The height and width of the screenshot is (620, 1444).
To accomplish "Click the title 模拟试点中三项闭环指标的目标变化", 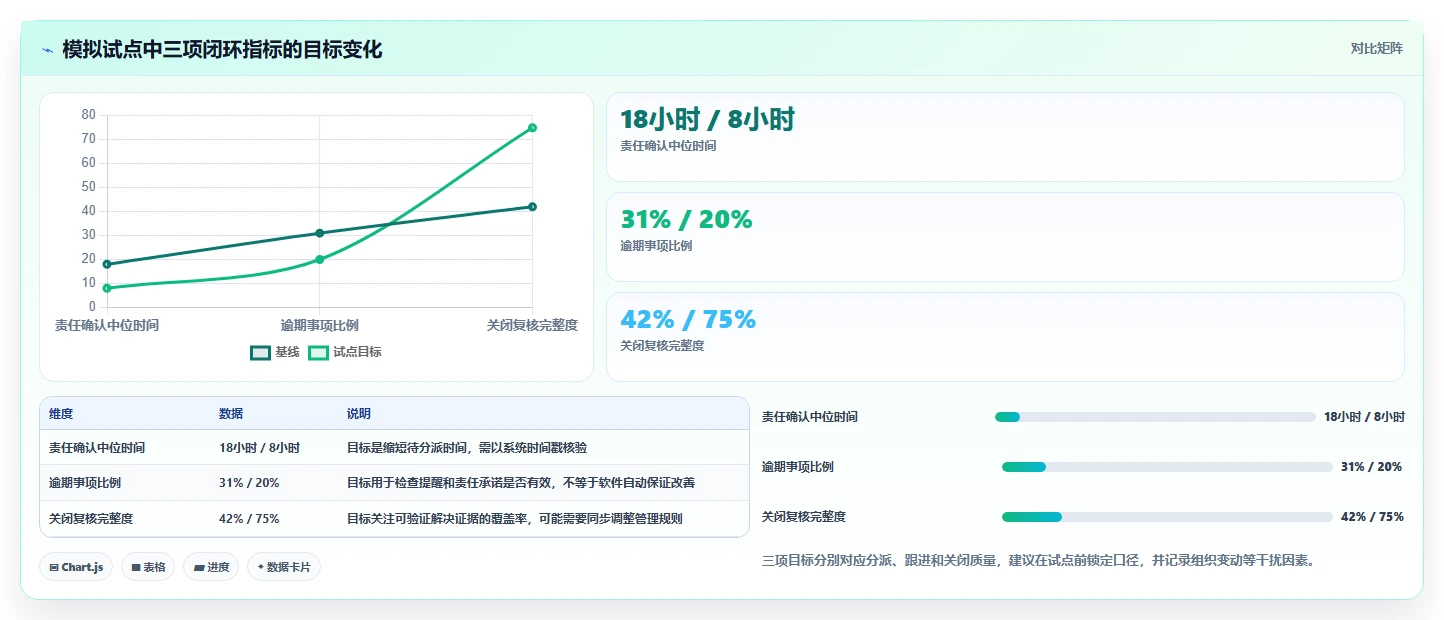I will 222,49.
